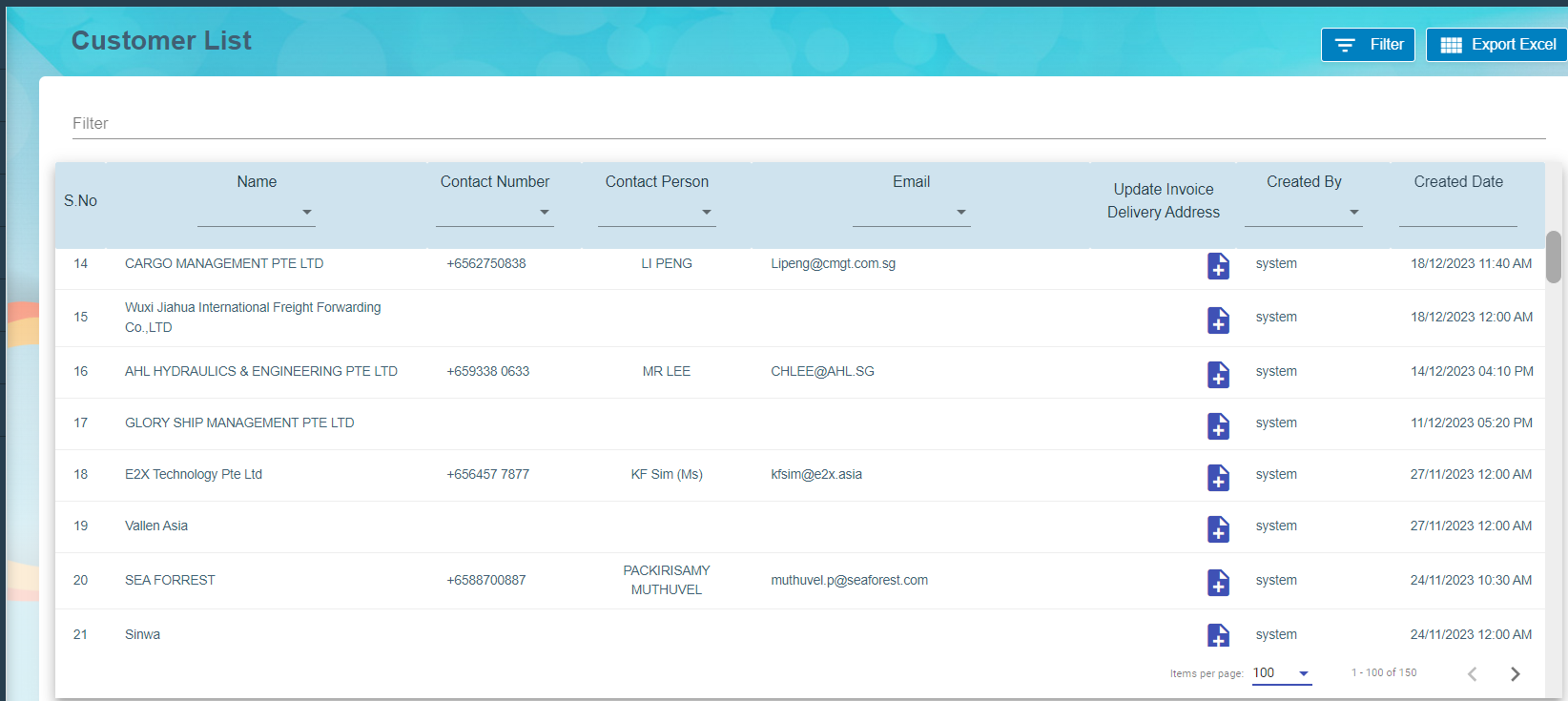1568x701 pixels.
Task: Click invoice address icon for SEA FORREST
Action: (1218, 582)
